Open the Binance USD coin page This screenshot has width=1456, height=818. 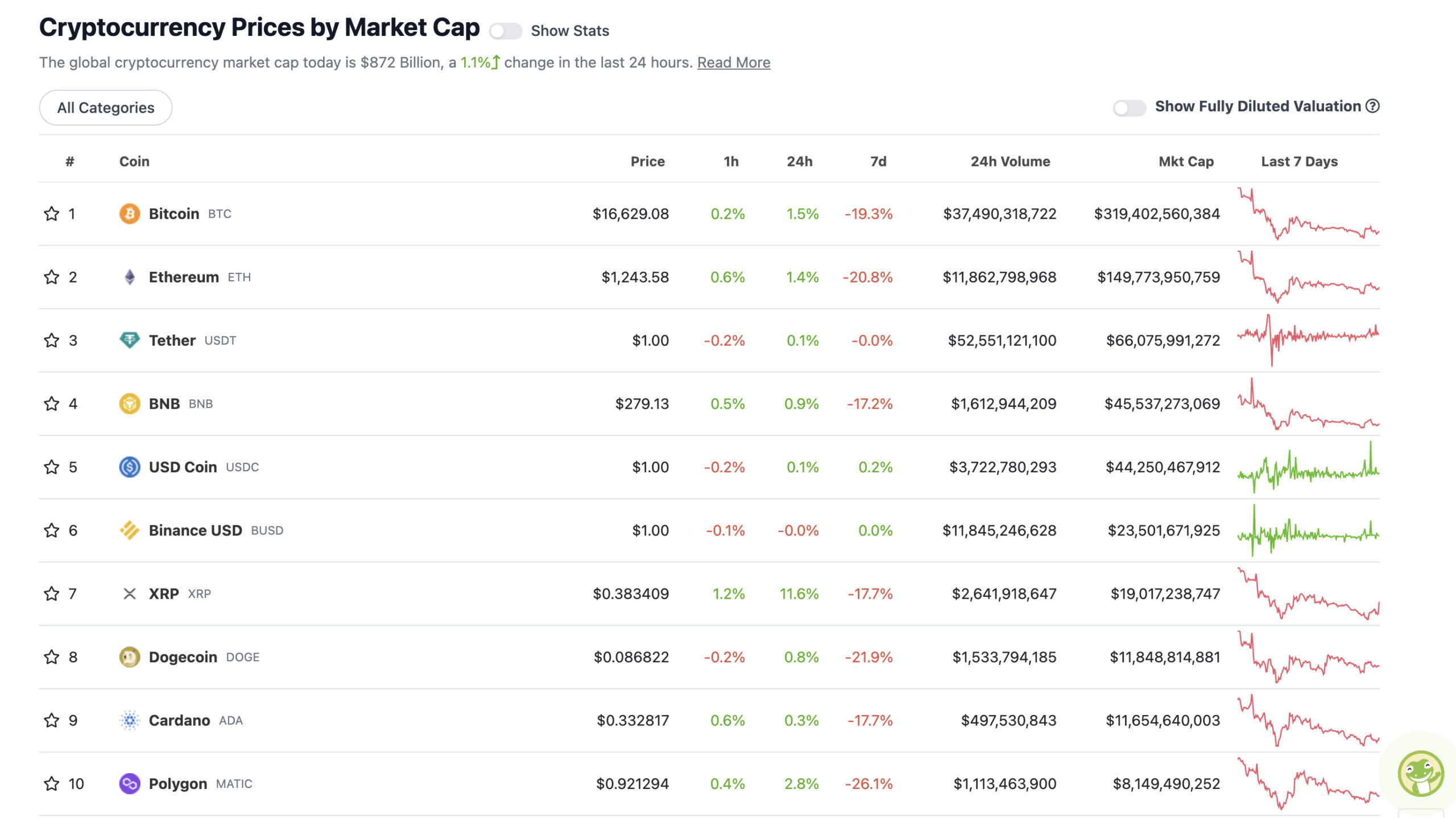tap(195, 530)
